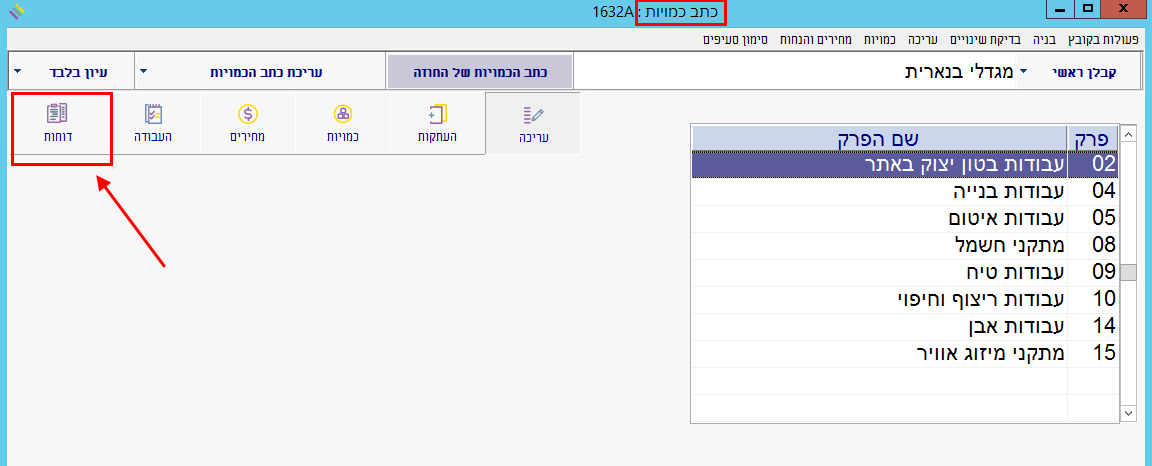Open the כמויות quantities icon
This screenshot has height=466, width=1152.
coord(343,113)
